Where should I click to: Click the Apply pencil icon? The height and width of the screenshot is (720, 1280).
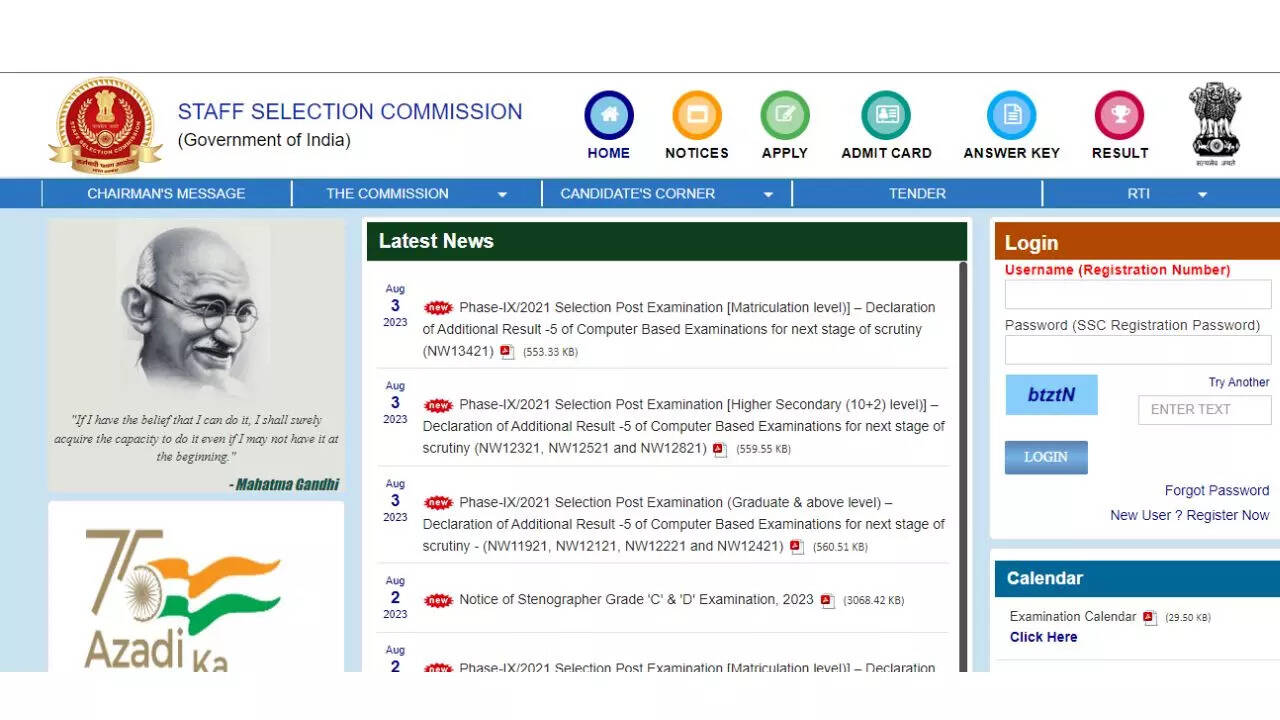point(785,115)
